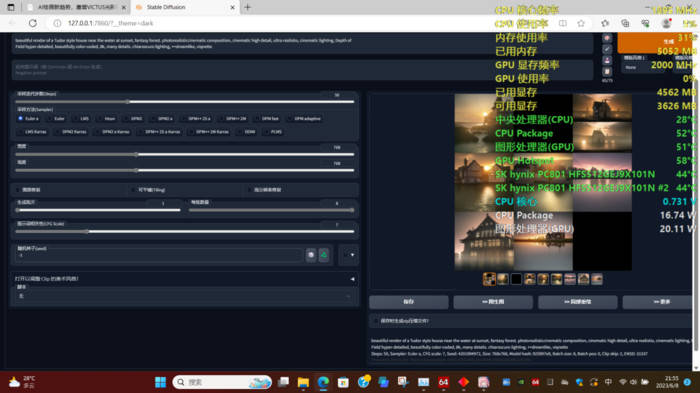Open the script selection dropdown
This screenshot has height=393, width=700.
coord(184,296)
